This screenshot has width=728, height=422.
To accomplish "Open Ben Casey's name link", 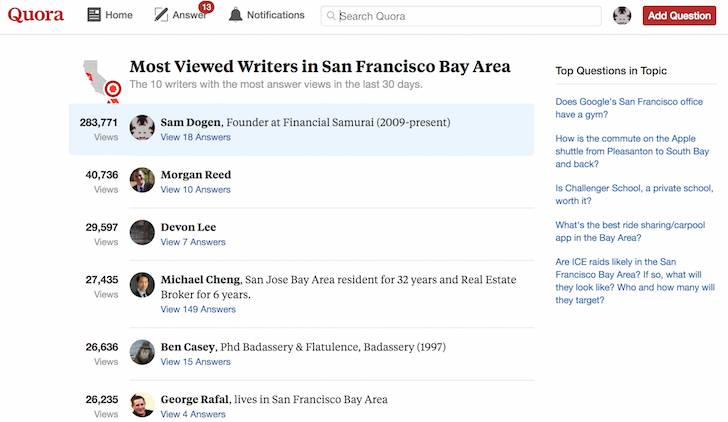I will [x=188, y=347].
